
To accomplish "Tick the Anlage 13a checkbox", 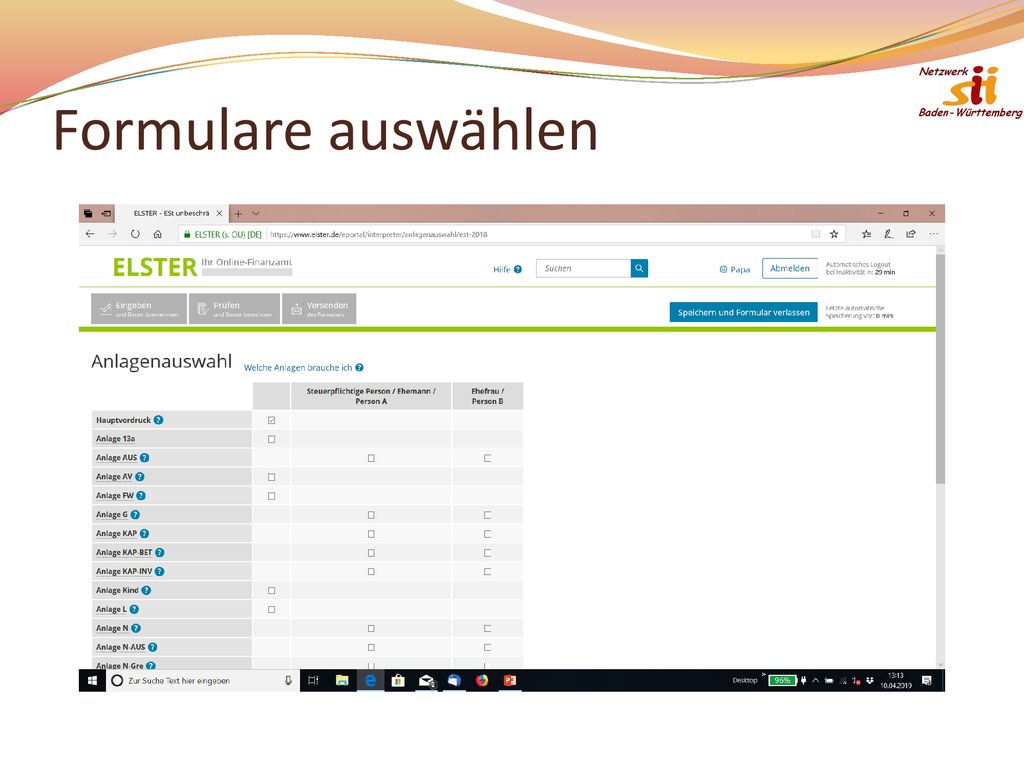I will (272, 440).
